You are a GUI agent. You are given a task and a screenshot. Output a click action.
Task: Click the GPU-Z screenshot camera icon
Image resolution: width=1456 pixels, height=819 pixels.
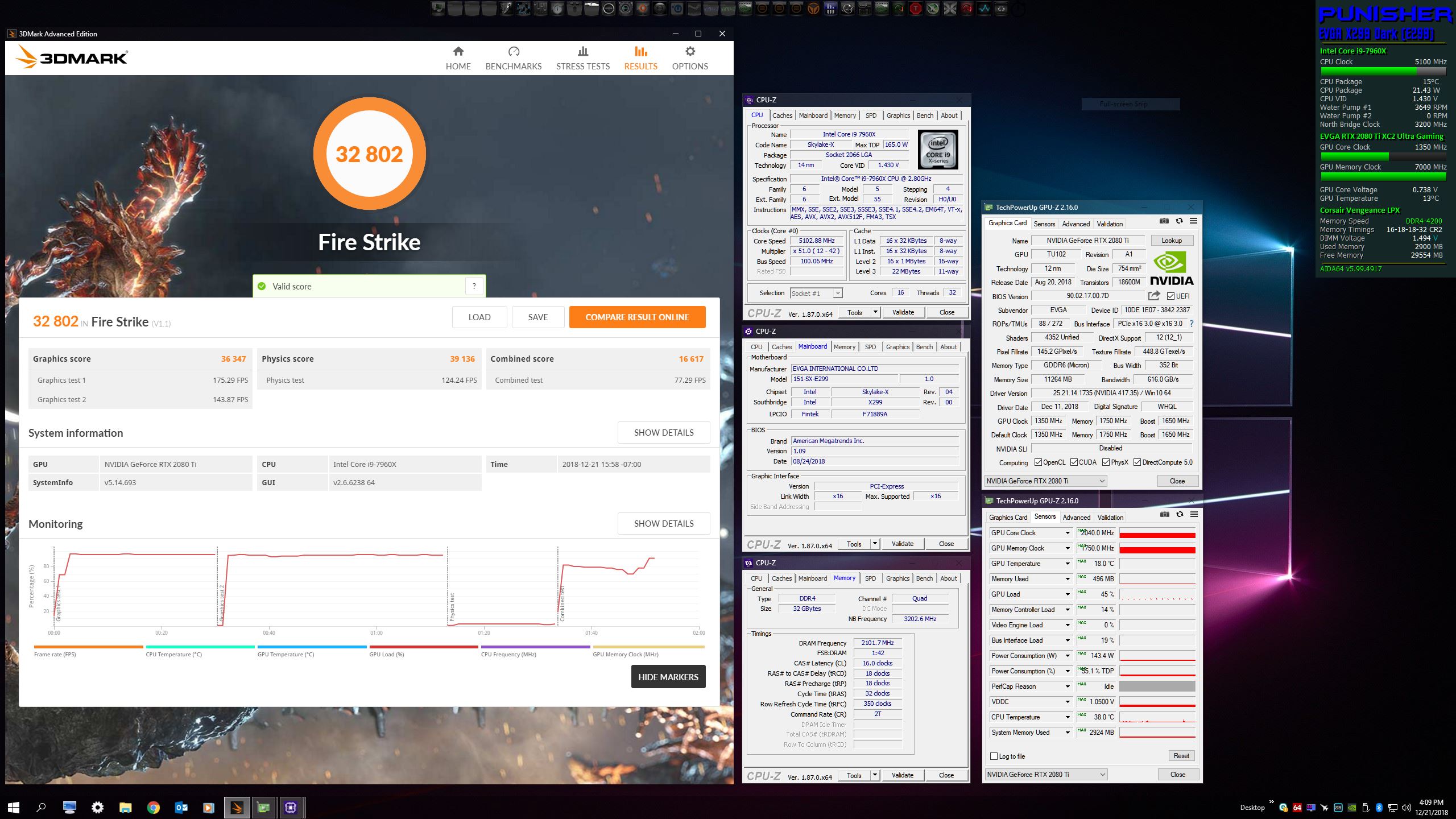pos(1164,221)
